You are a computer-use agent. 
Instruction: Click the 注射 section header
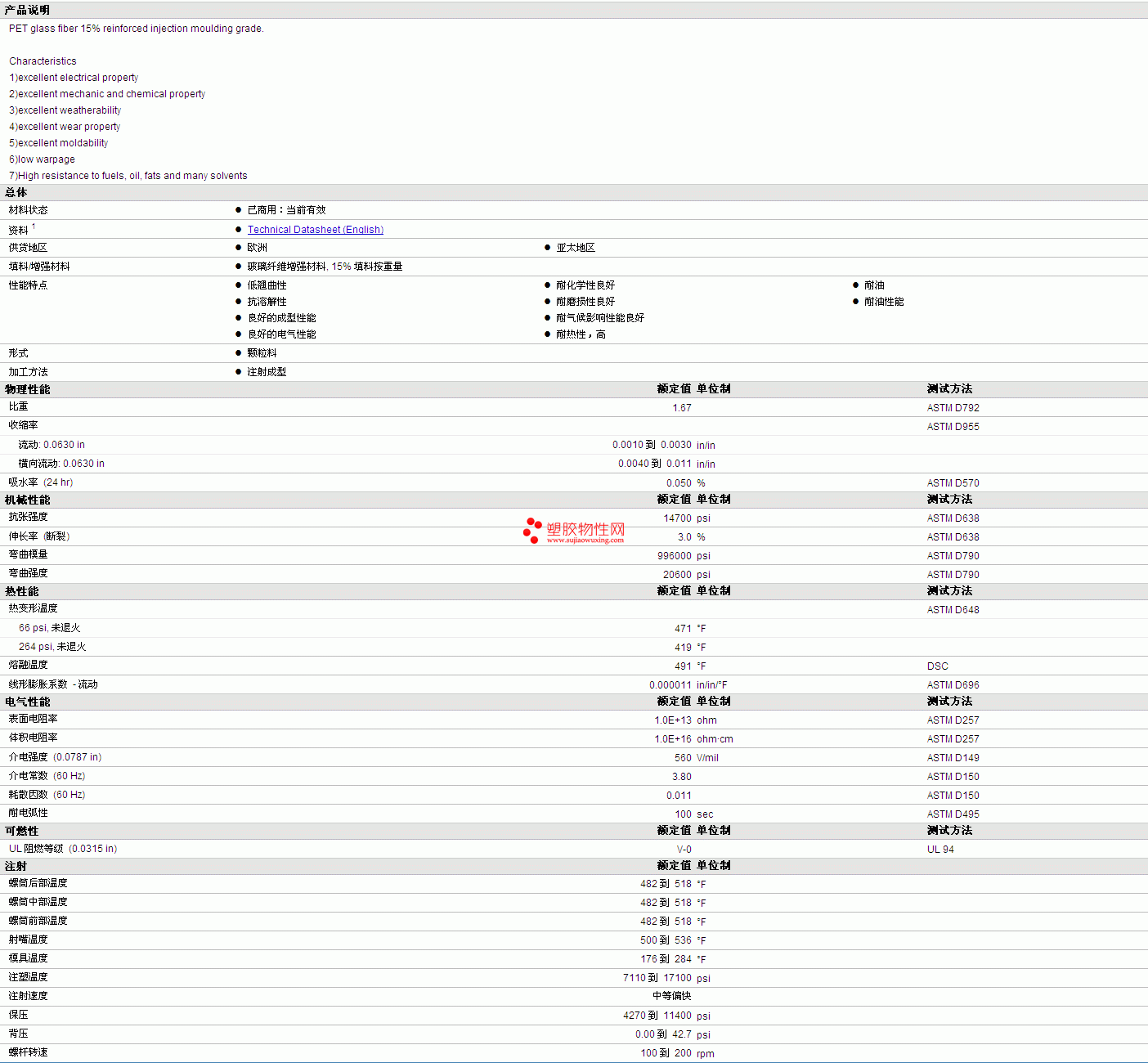(x=16, y=866)
